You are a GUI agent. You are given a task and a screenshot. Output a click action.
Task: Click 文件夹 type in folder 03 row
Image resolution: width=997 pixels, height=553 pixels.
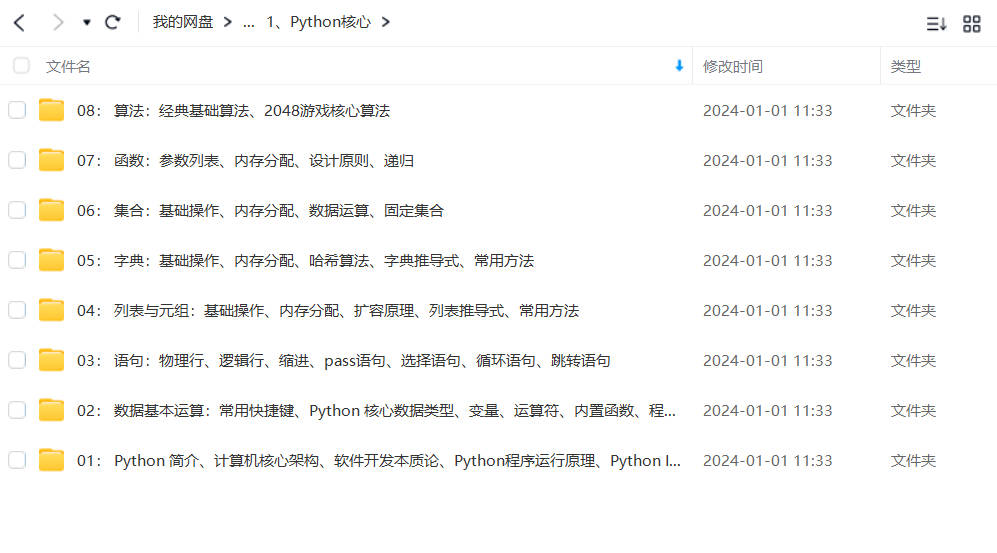[x=913, y=360]
